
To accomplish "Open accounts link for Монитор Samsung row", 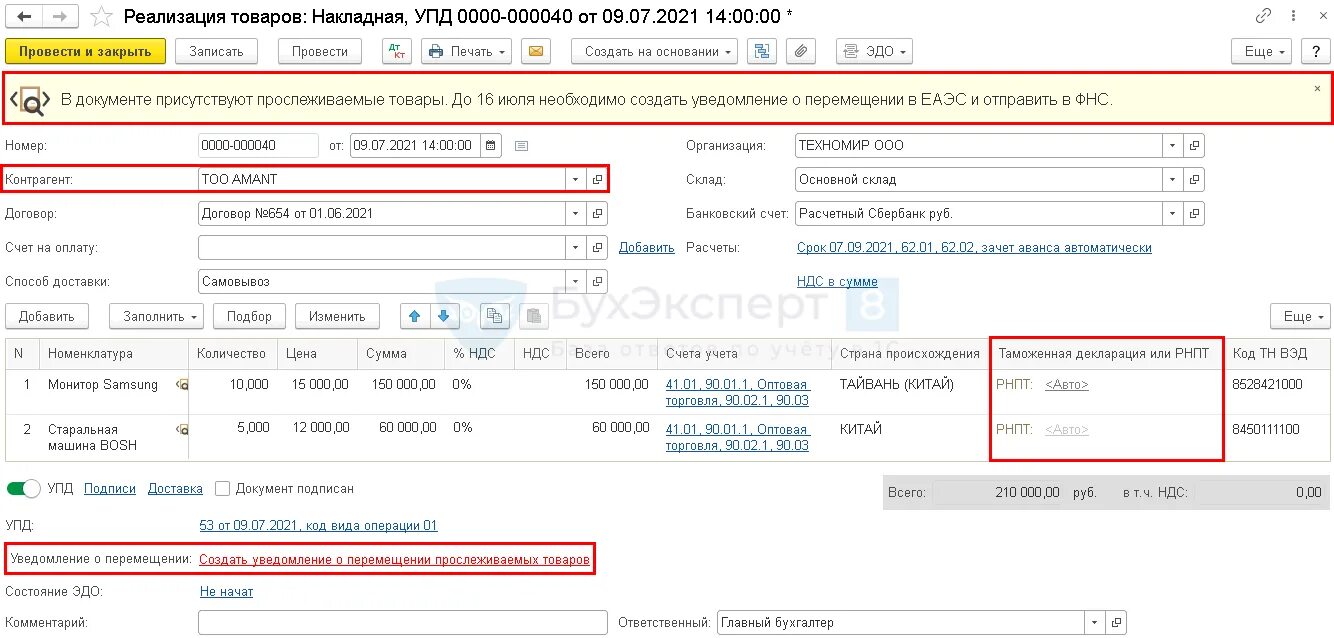I will click(738, 392).
